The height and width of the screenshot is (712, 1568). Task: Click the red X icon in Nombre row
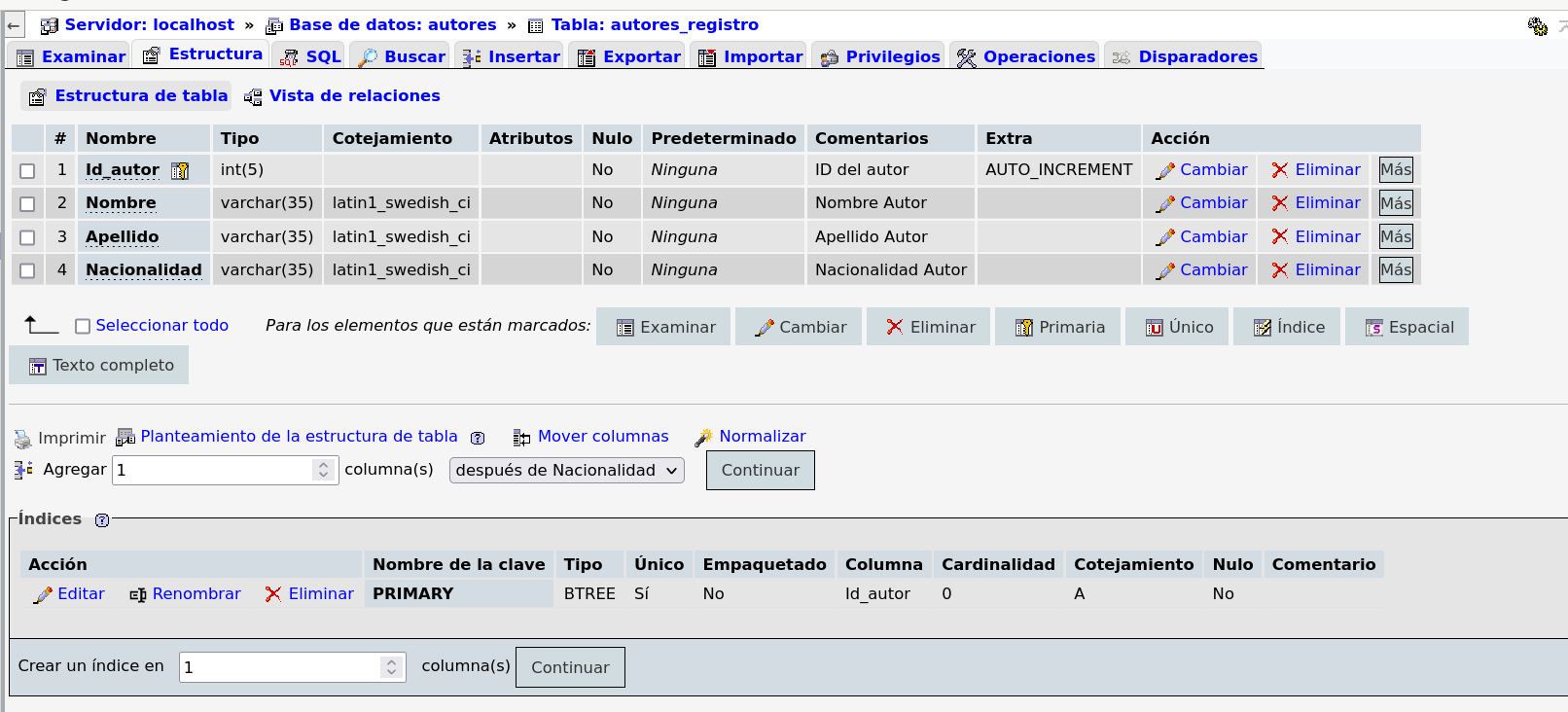point(1280,203)
